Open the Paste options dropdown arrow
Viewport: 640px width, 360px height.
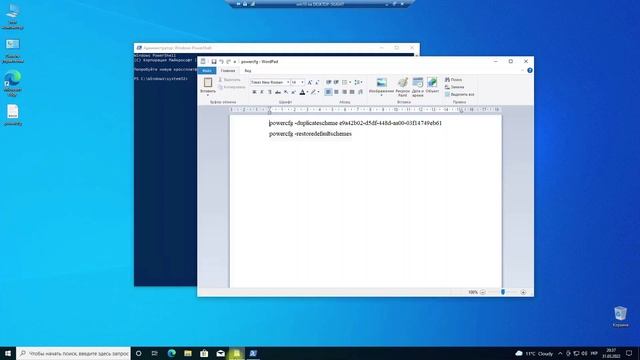[x=208, y=95]
